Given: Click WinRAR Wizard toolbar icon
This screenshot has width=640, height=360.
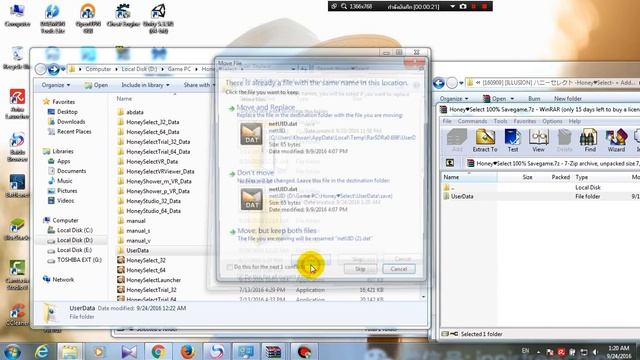Looking at the screenshot, I should [x=616, y=140].
